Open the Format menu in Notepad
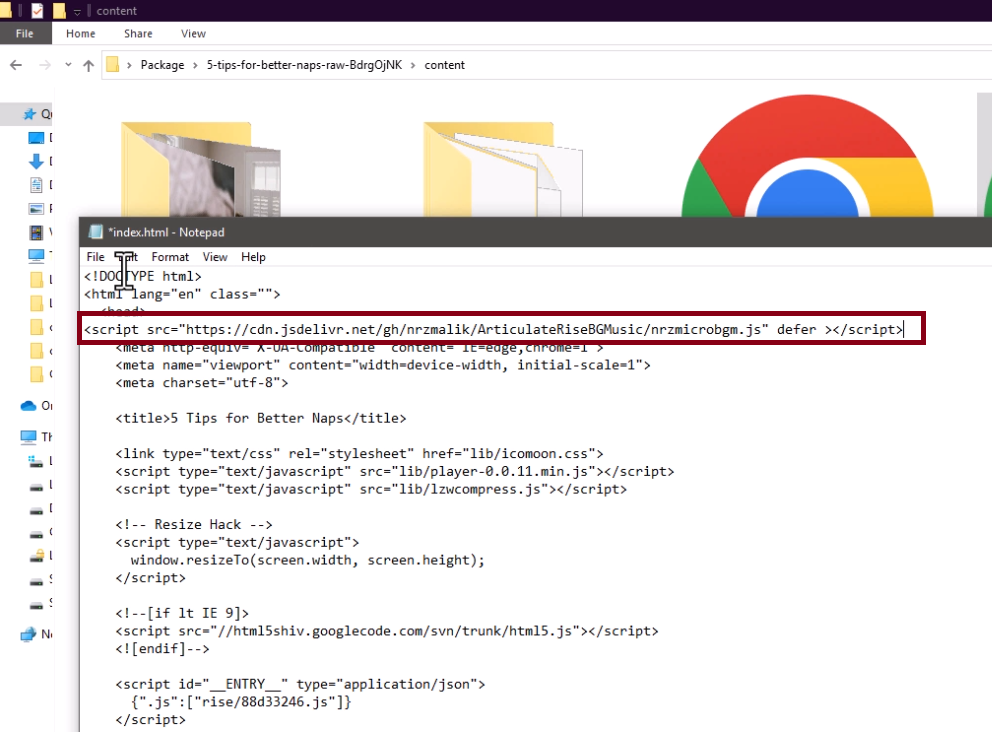The height and width of the screenshot is (732, 992). coord(170,257)
